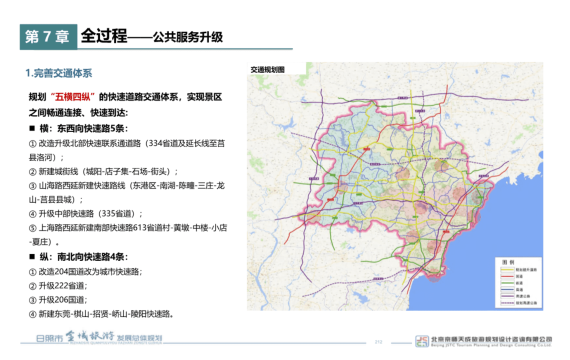Screen dimensions: 570x360
Task: Select the green 省道 legend swatch
Action: pyautogui.click(x=507, y=283)
